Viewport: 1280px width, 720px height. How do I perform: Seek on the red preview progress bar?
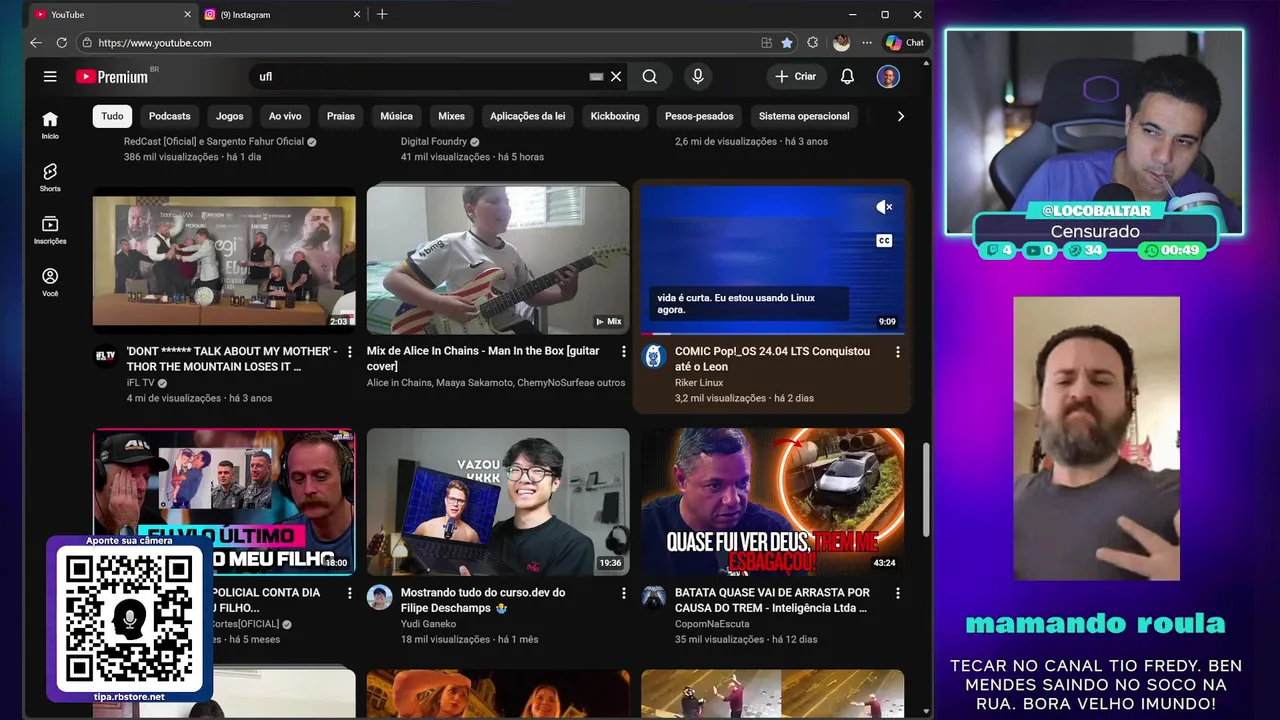(772, 333)
